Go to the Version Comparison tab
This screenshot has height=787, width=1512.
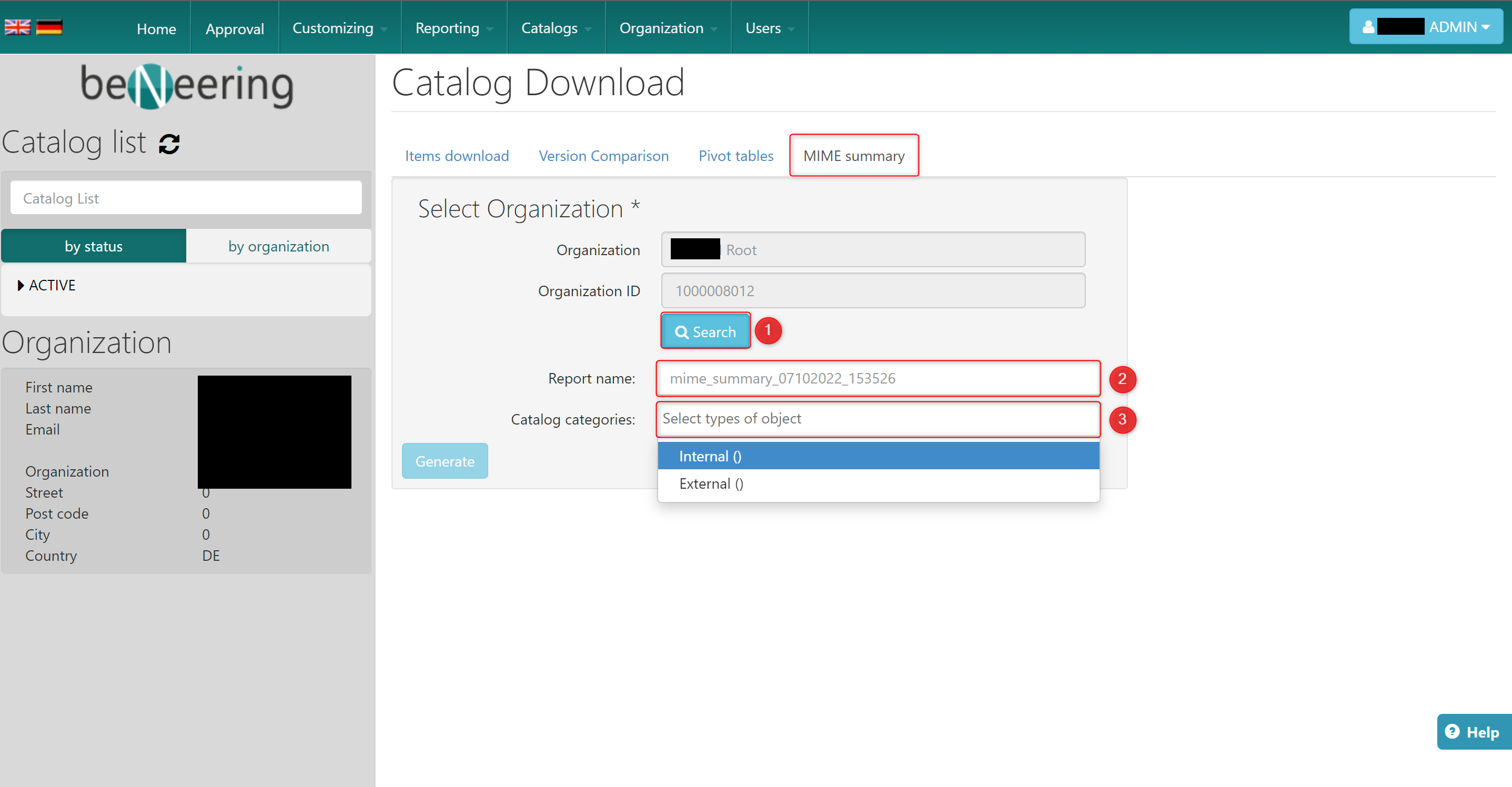pos(603,156)
